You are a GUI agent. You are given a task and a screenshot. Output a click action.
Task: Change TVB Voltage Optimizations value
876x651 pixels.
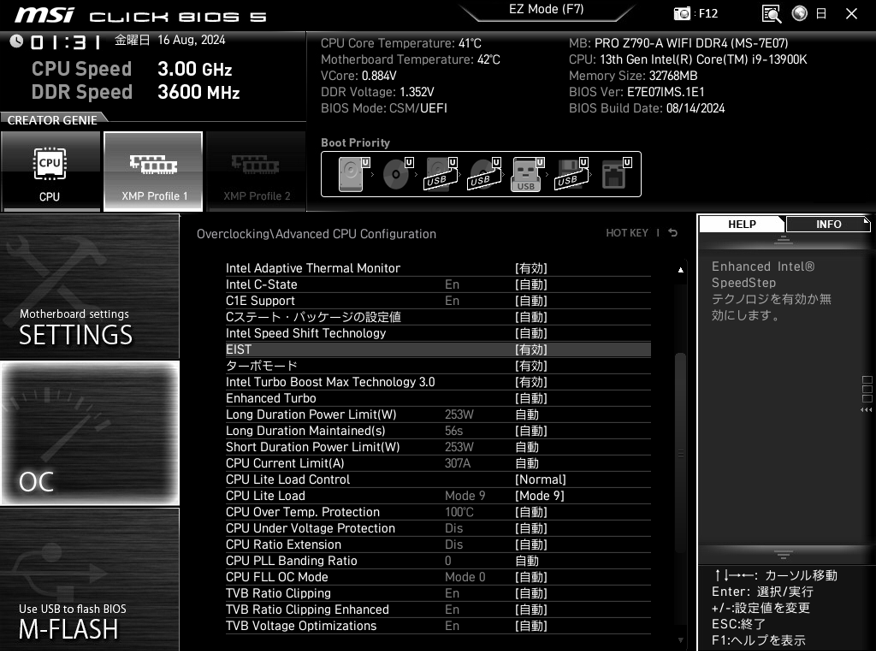531,626
